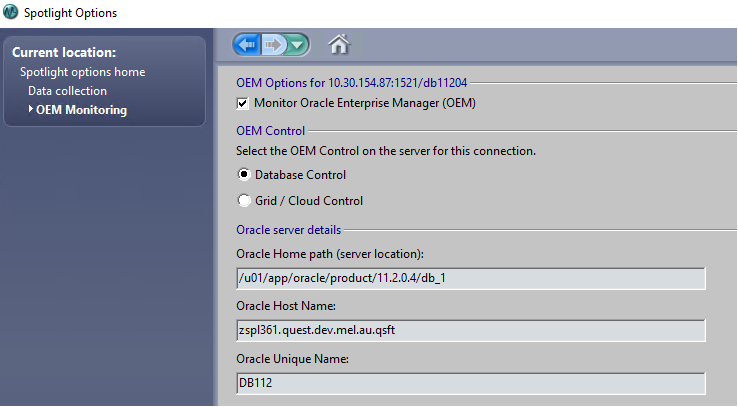The height and width of the screenshot is (407, 738).
Task: Open Data collection in sidebar
Action: (x=67, y=91)
